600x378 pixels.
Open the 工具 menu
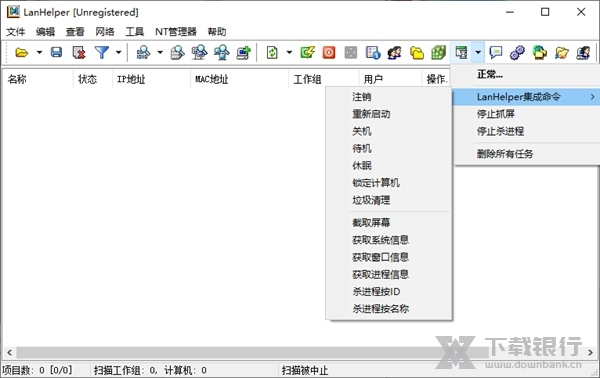point(135,32)
